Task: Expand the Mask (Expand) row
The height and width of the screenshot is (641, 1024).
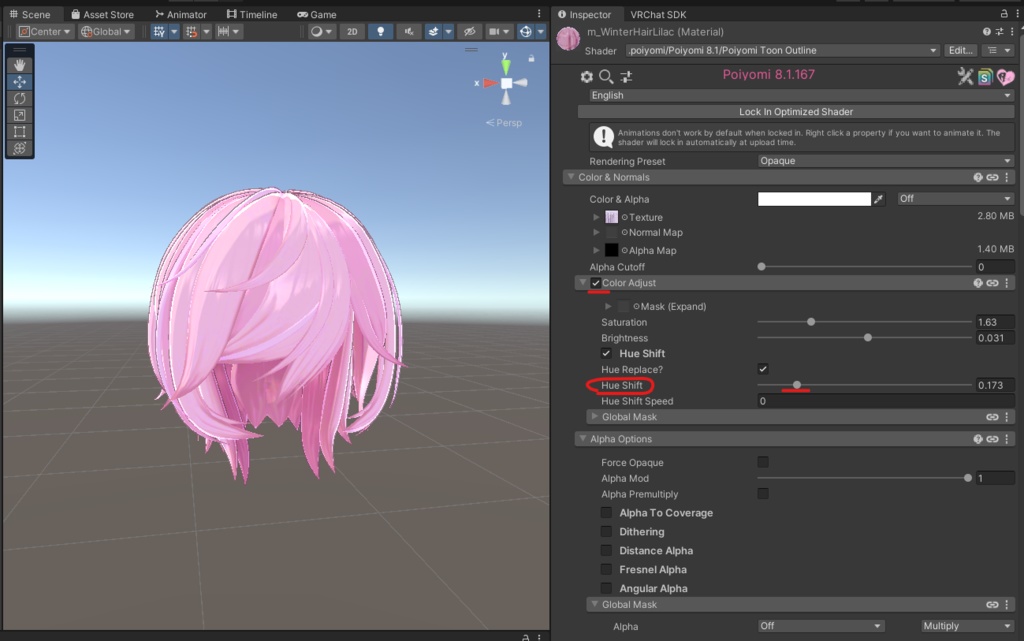Action: point(608,306)
